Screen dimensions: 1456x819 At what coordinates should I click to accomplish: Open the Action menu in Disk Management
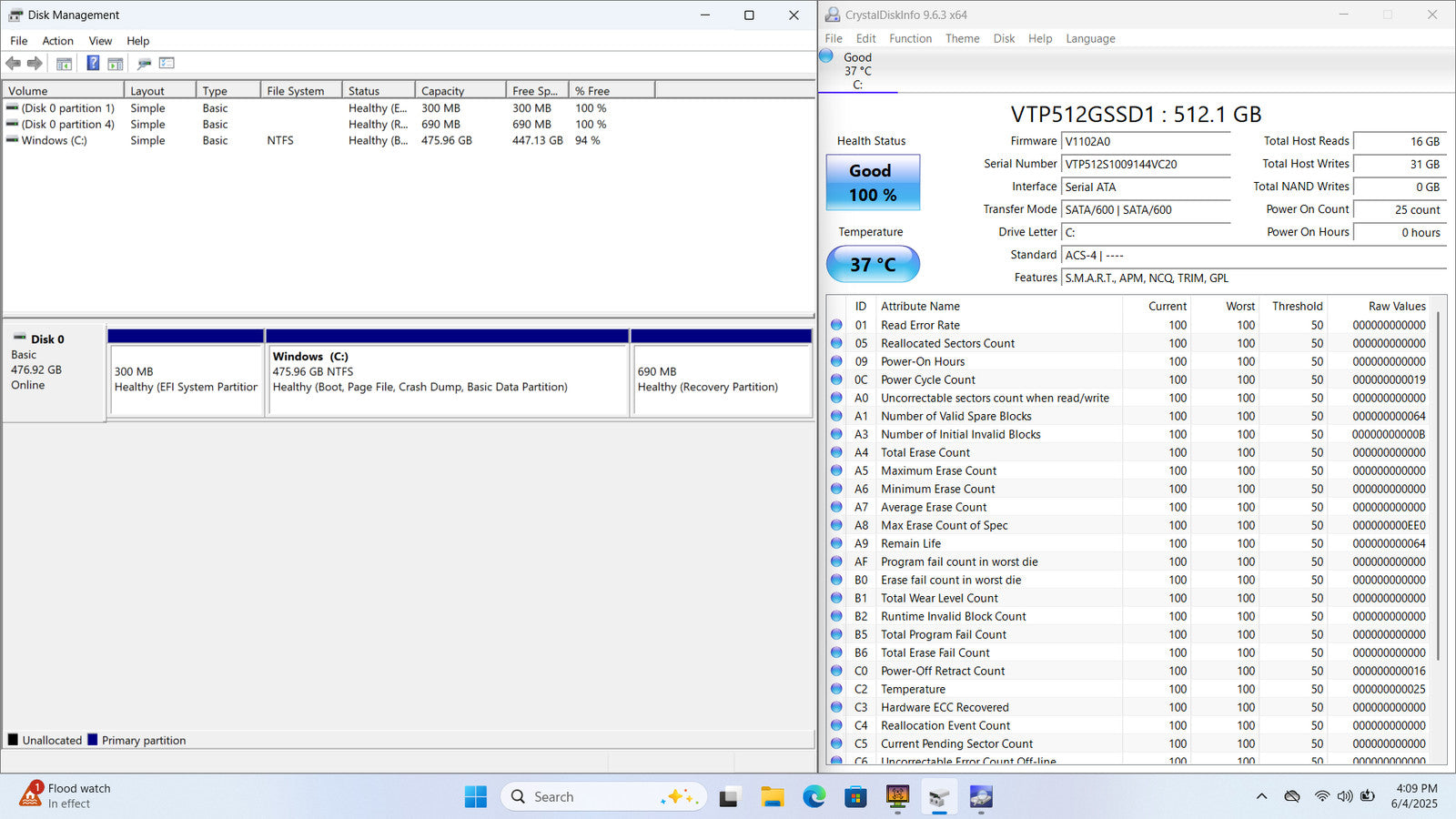pos(57,41)
